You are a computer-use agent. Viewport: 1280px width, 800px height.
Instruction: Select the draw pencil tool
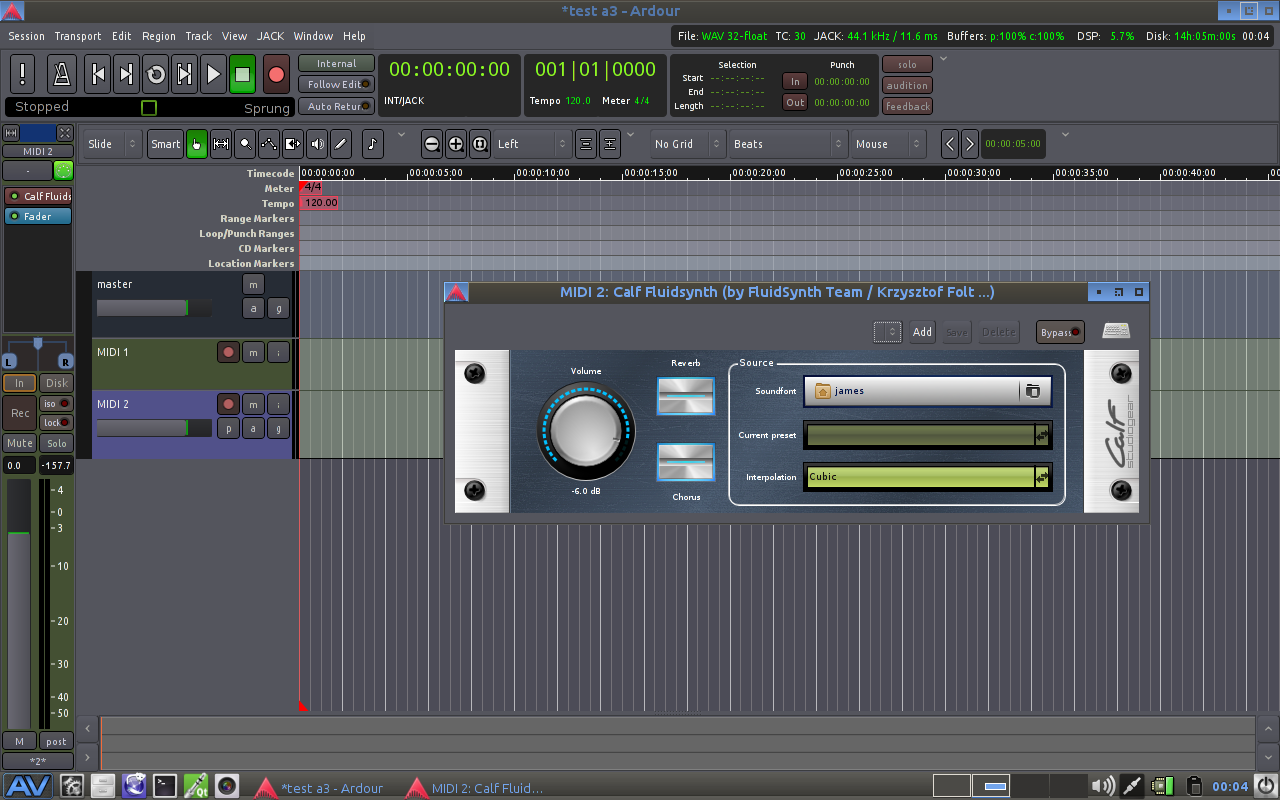click(x=340, y=144)
